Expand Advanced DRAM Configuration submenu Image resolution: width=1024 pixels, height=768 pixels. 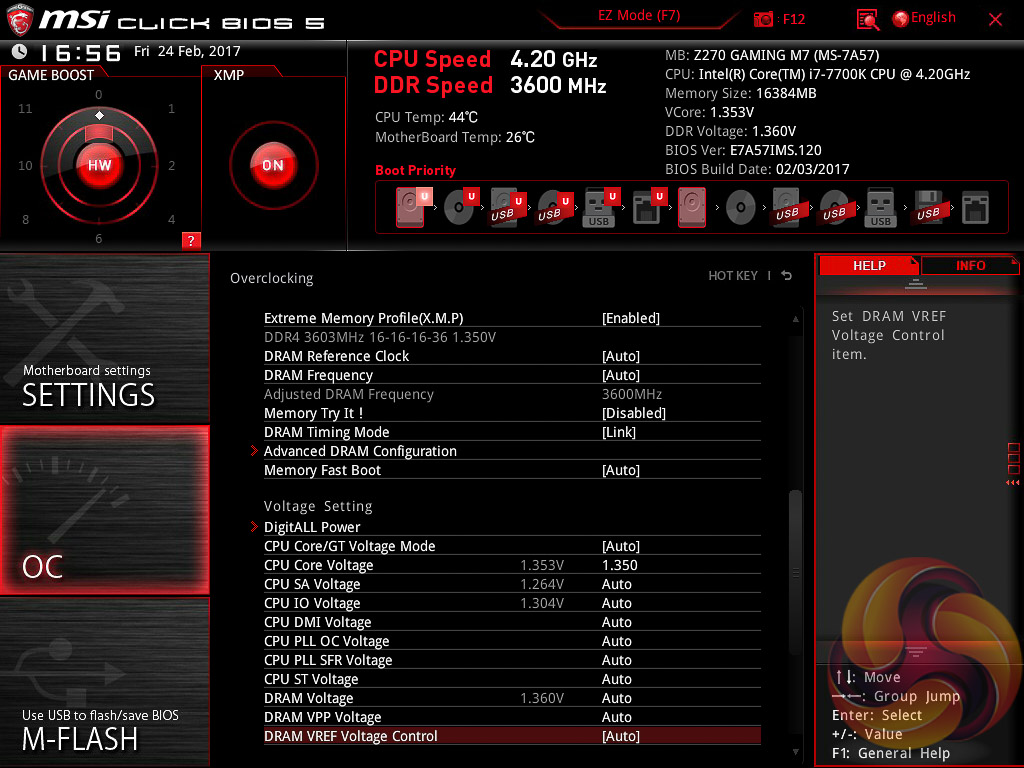512,451
